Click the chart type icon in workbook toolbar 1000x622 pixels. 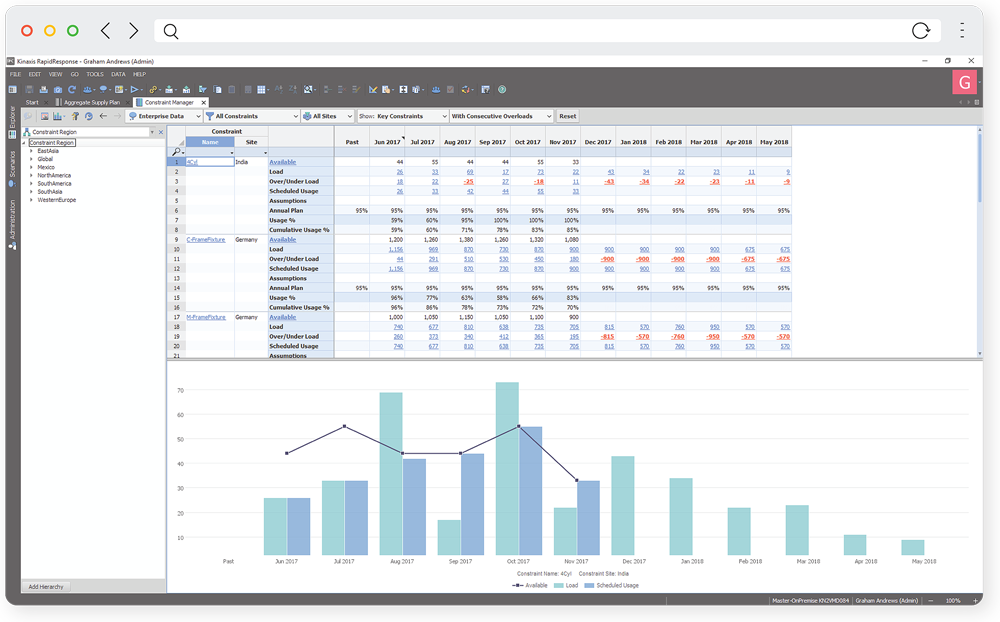click(x=57, y=116)
